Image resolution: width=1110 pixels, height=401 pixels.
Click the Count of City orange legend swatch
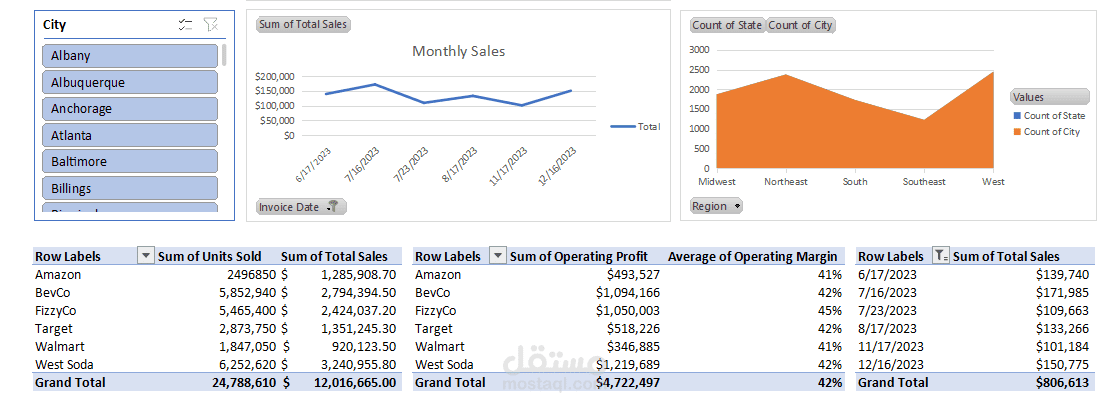[x=1017, y=132]
